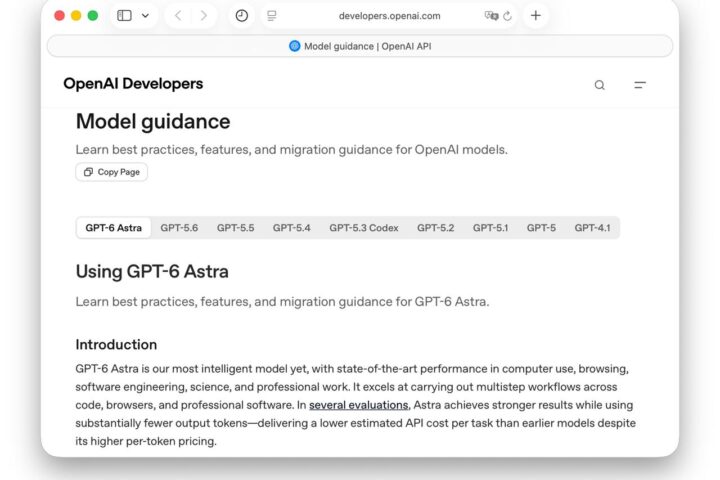This screenshot has width=720, height=480.
Task: Open the history clock icon
Action: (242, 16)
